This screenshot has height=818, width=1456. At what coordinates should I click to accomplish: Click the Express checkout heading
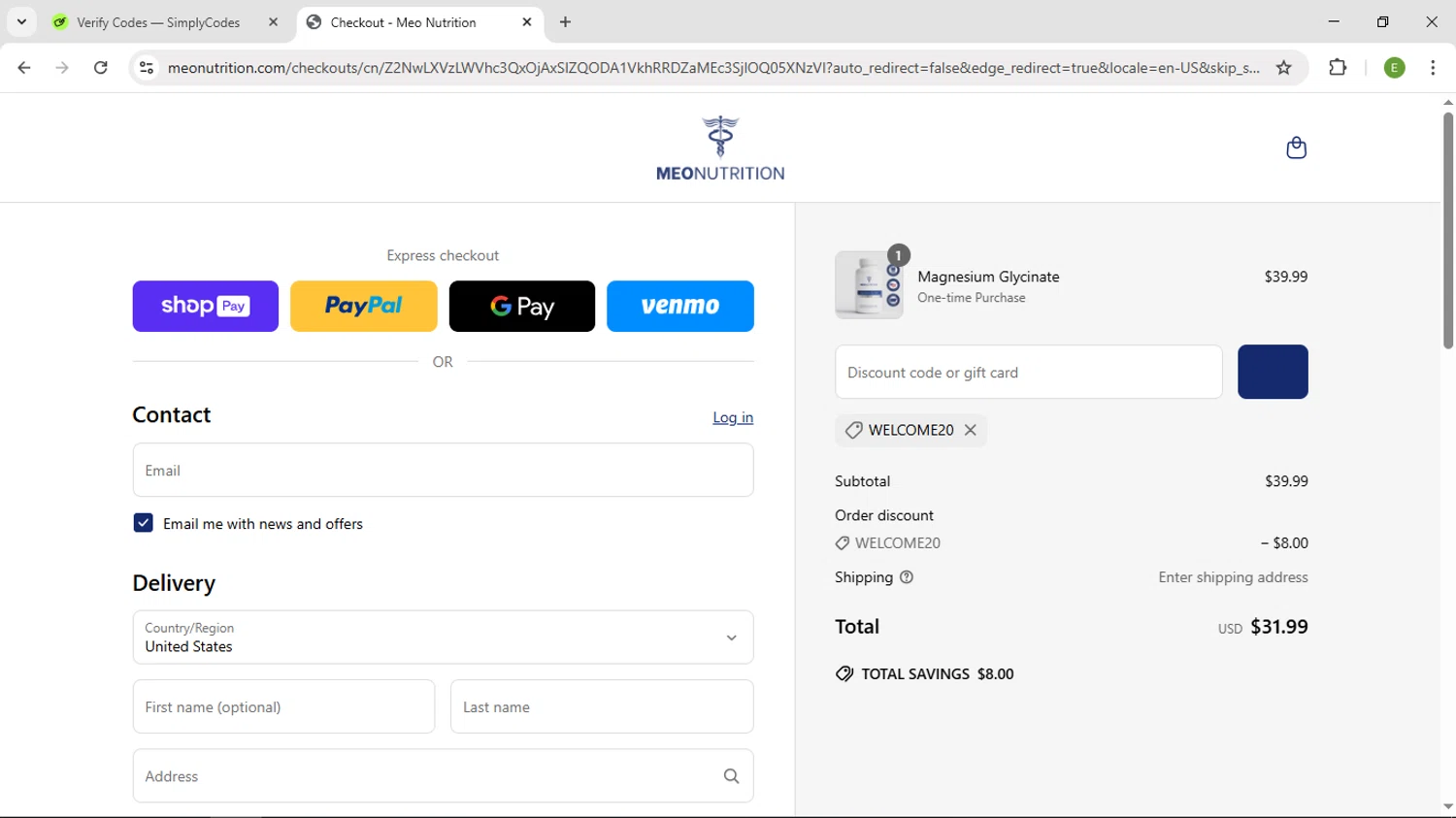pos(443,255)
